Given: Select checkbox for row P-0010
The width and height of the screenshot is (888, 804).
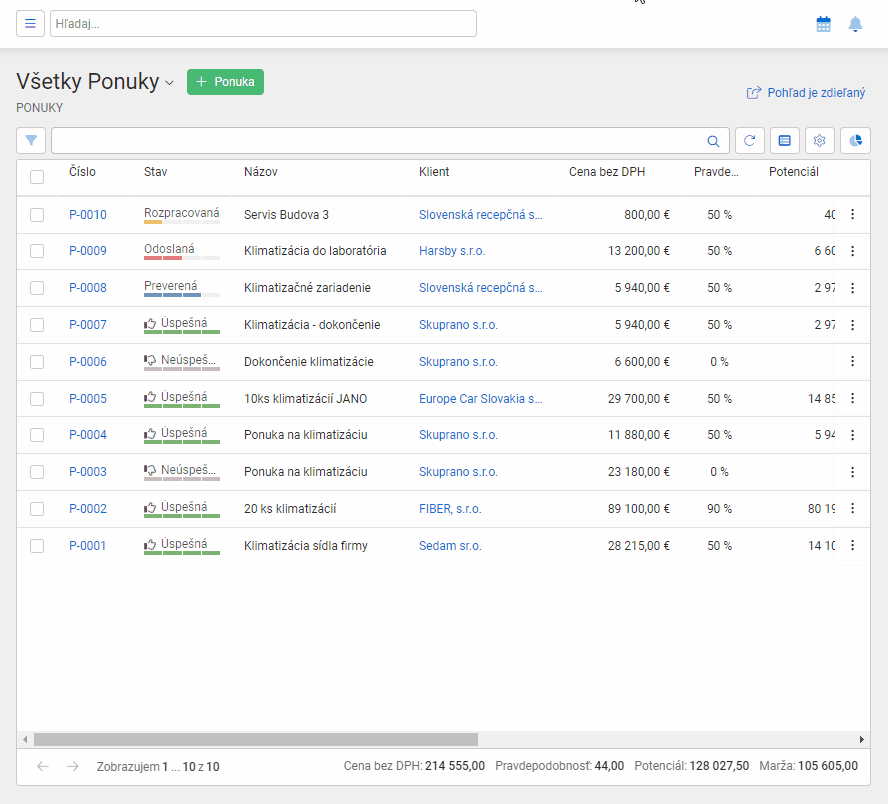Looking at the screenshot, I should (x=37, y=215).
